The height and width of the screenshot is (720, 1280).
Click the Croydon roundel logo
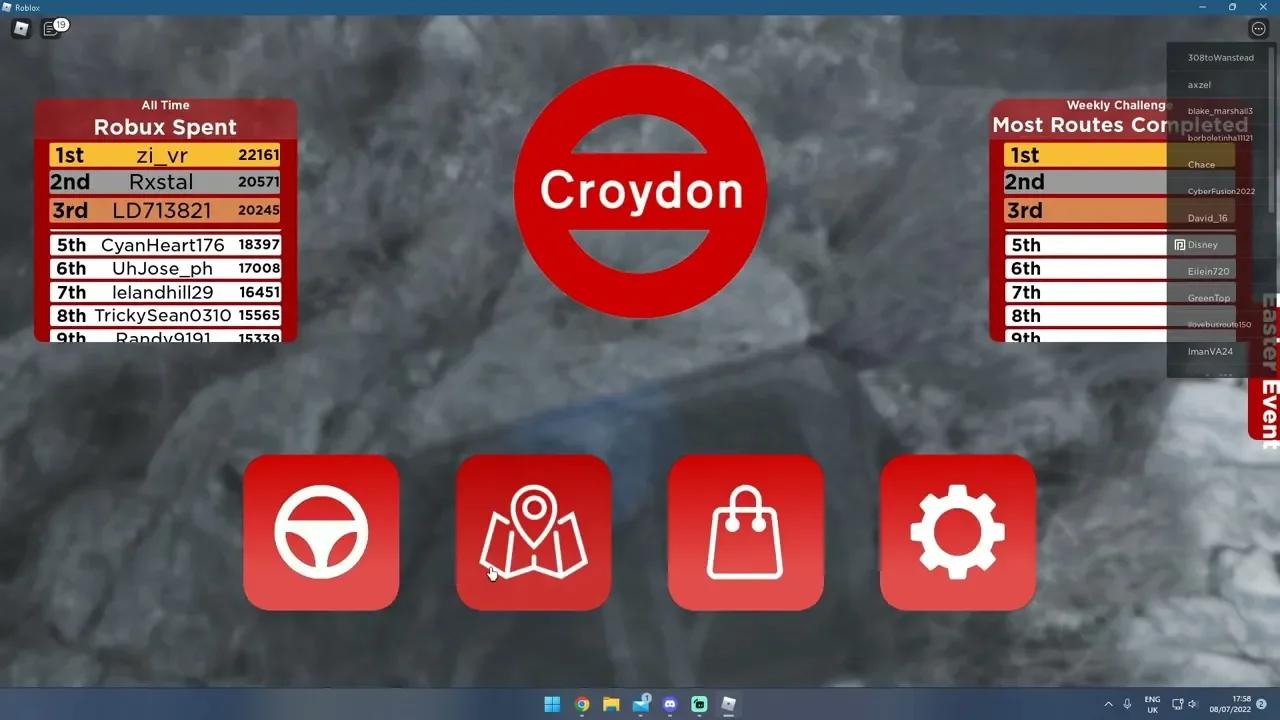[x=640, y=192]
